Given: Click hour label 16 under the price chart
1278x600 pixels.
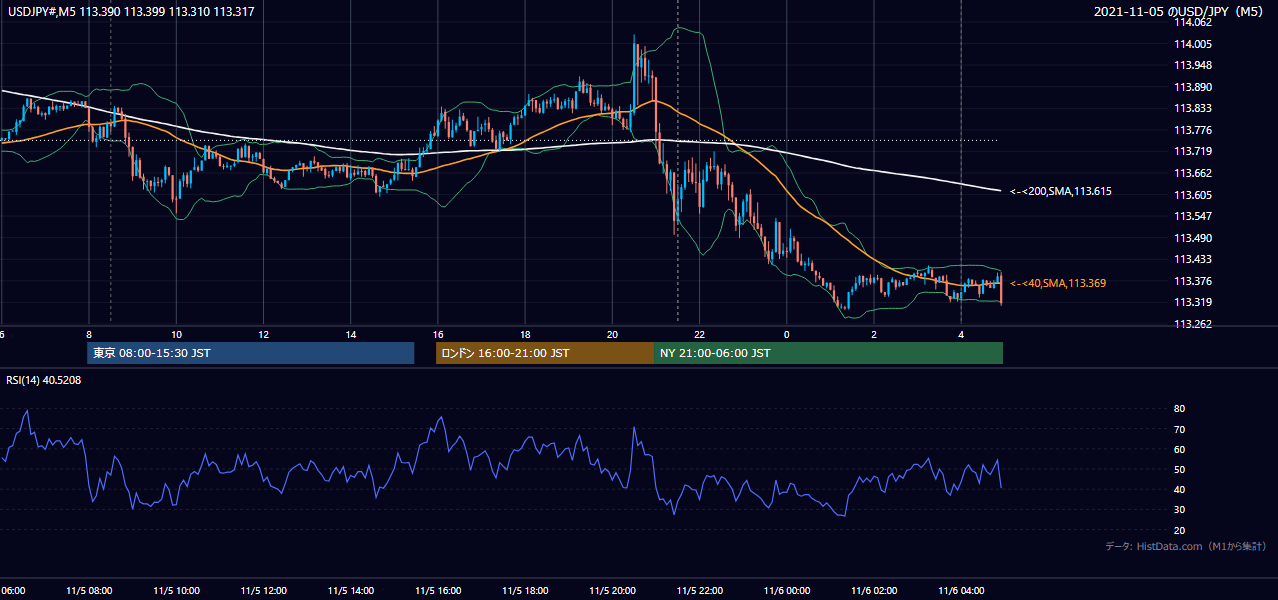Looking at the screenshot, I should [x=438, y=334].
